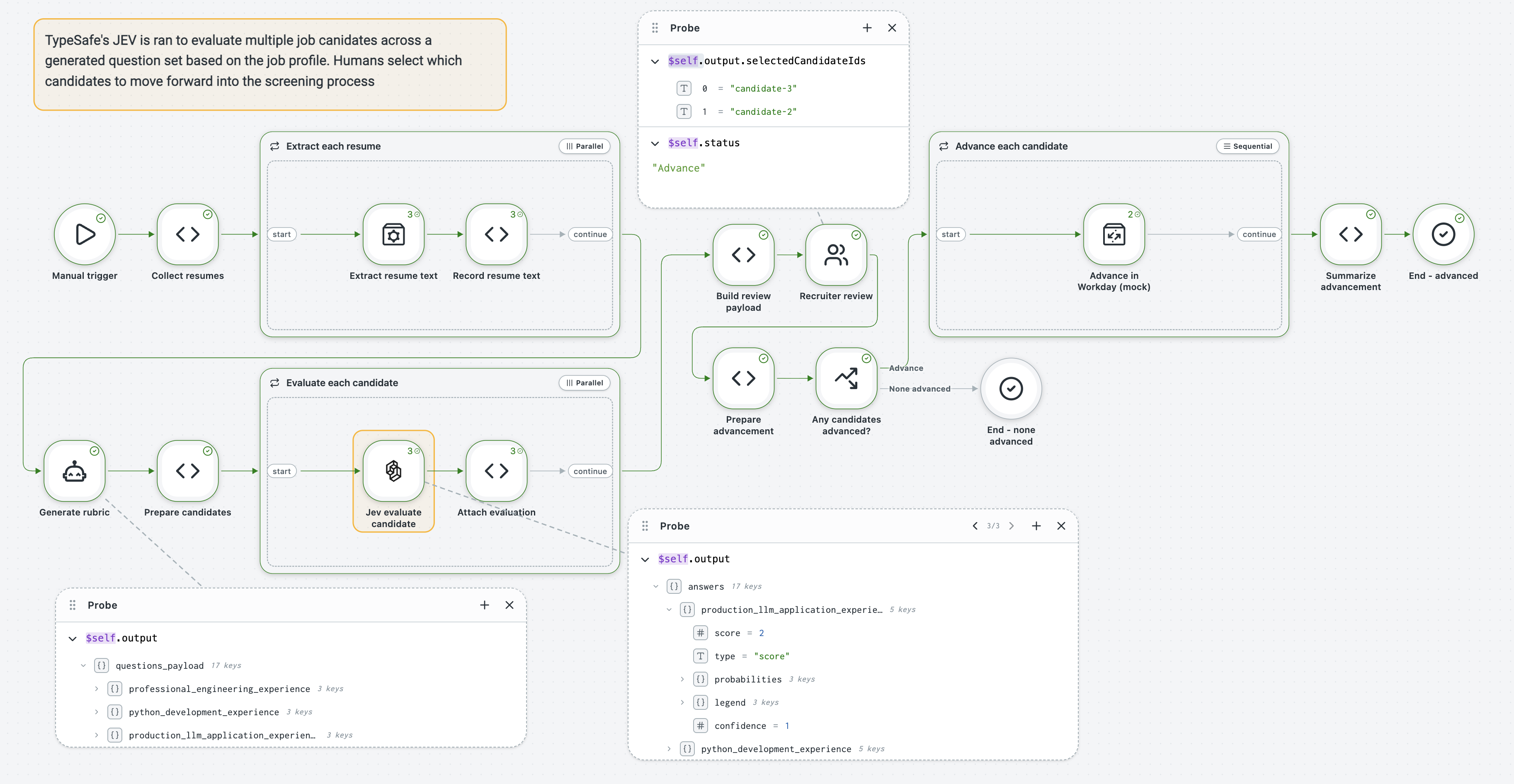Click the Build review payload node

pyautogui.click(x=743, y=255)
